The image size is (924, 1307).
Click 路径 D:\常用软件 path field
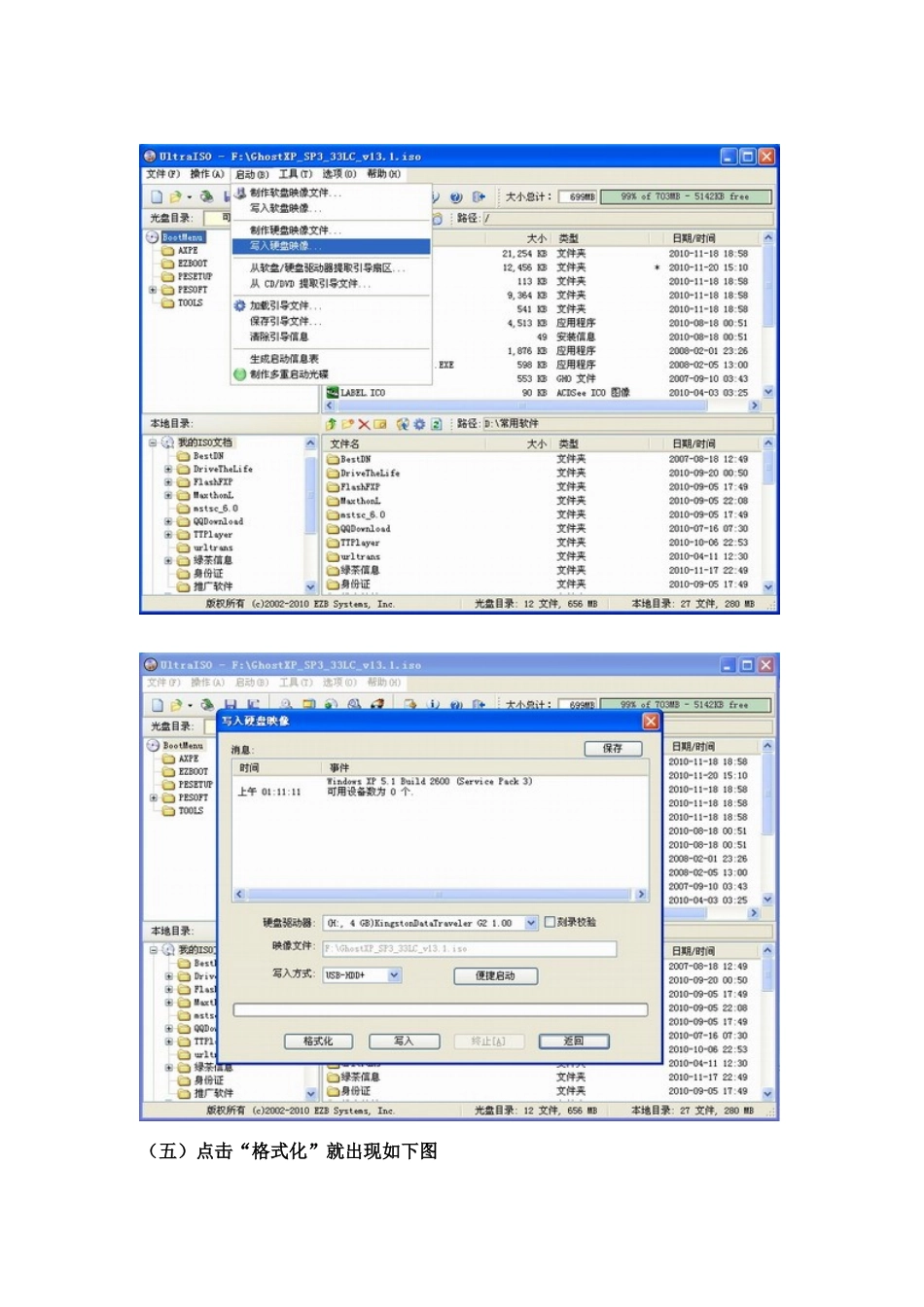coord(627,424)
